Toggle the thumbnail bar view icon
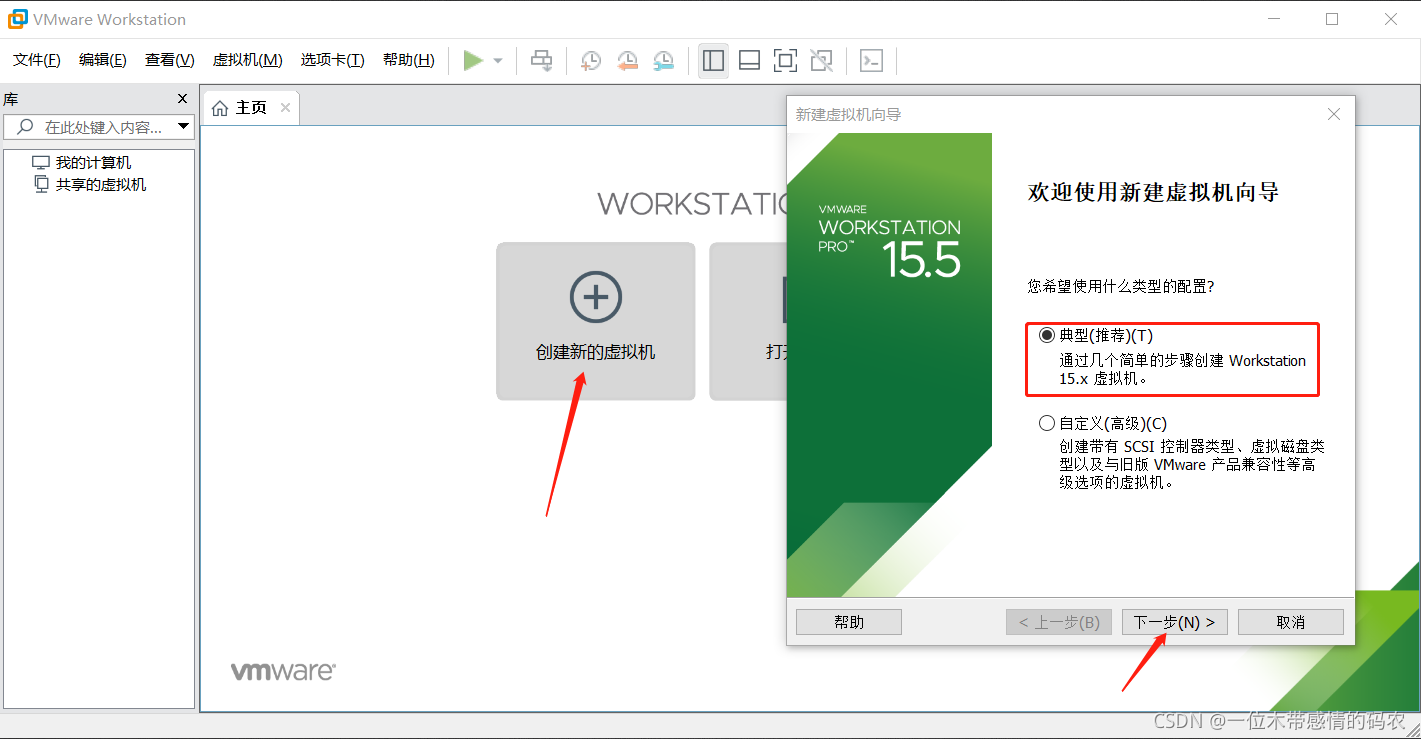Screen dimensions: 1421x739 [749, 61]
